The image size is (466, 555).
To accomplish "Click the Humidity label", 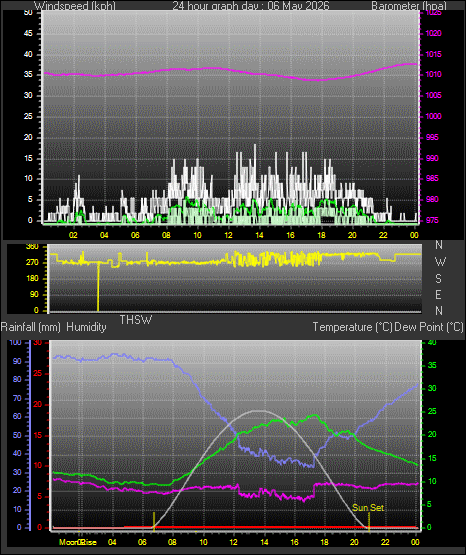I will (x=86, y=327).
